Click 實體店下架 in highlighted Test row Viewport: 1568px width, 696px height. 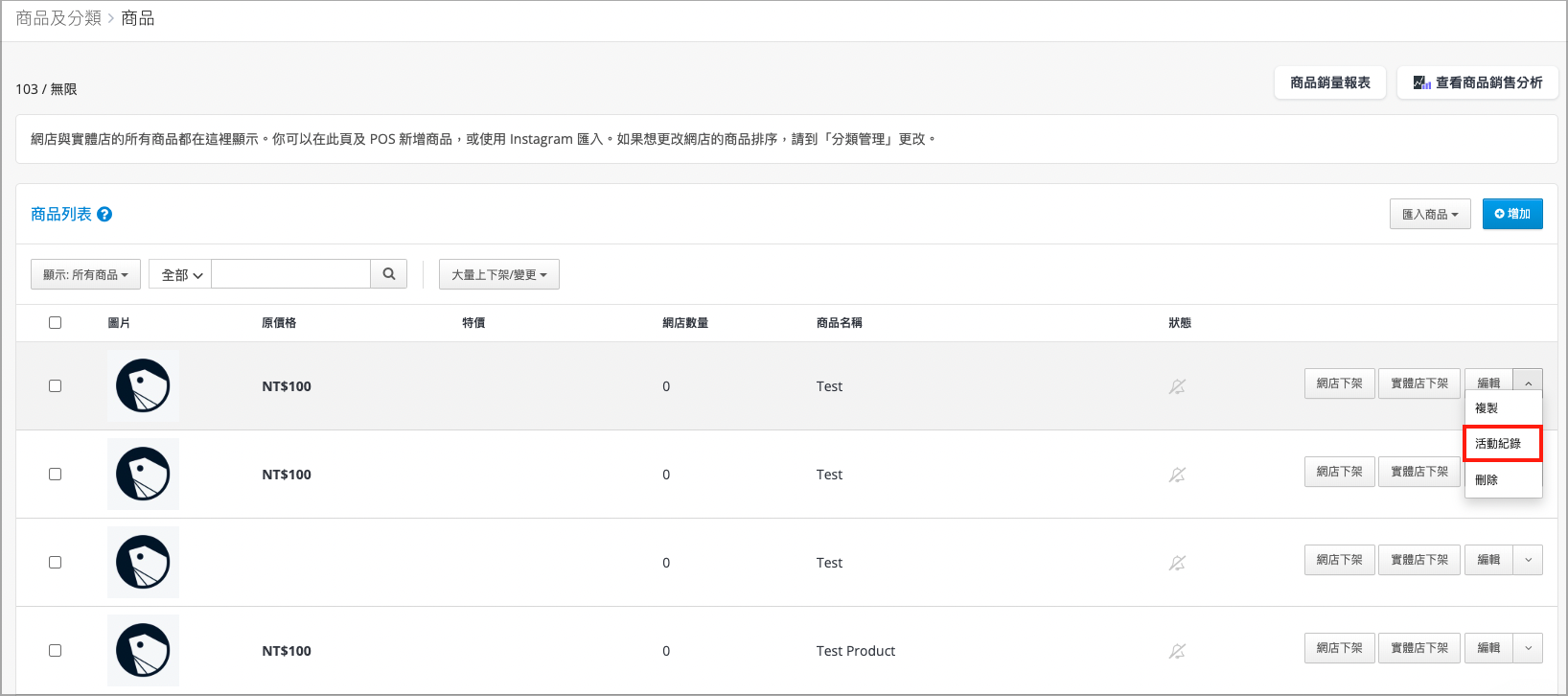click(x=1419, y=383)
